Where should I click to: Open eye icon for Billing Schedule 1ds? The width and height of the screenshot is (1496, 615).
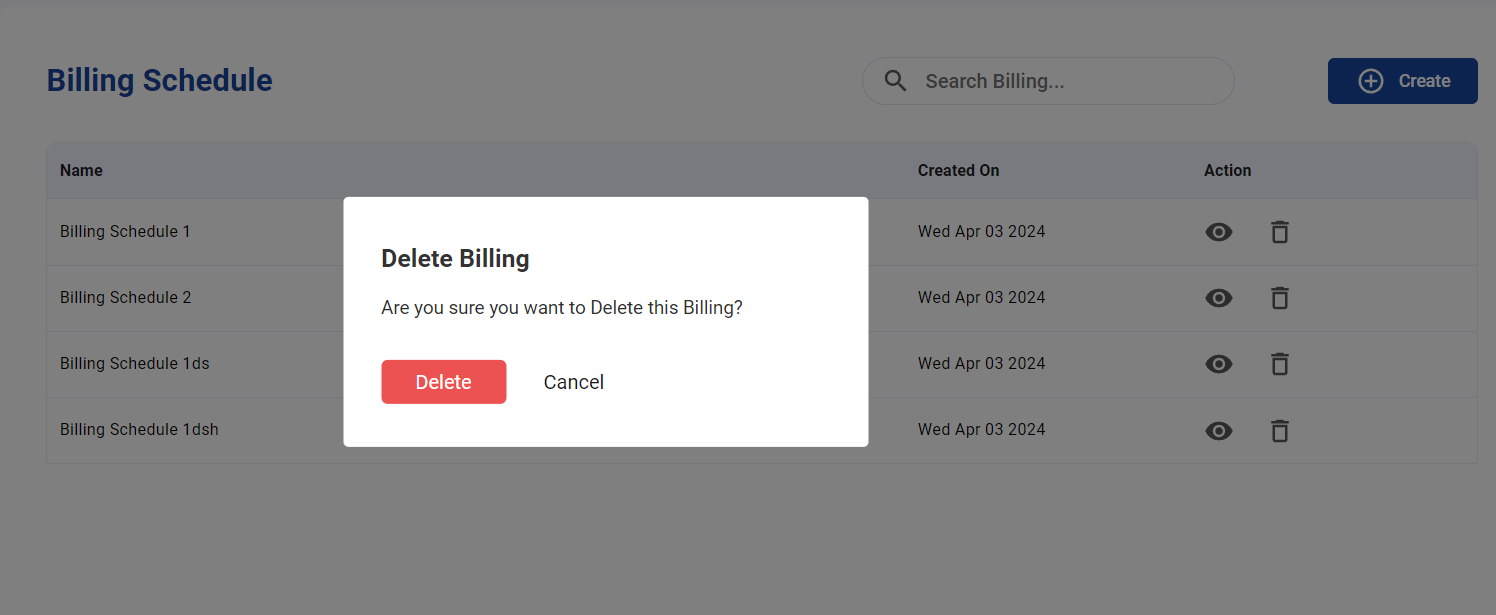pyautogui.click(x=1218, y=364)
